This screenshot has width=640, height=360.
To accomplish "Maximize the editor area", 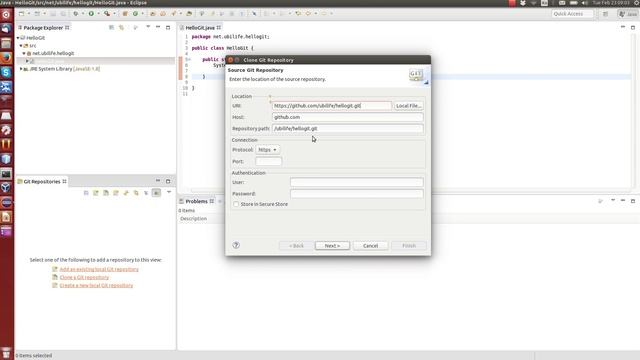I will coord(633,27).
